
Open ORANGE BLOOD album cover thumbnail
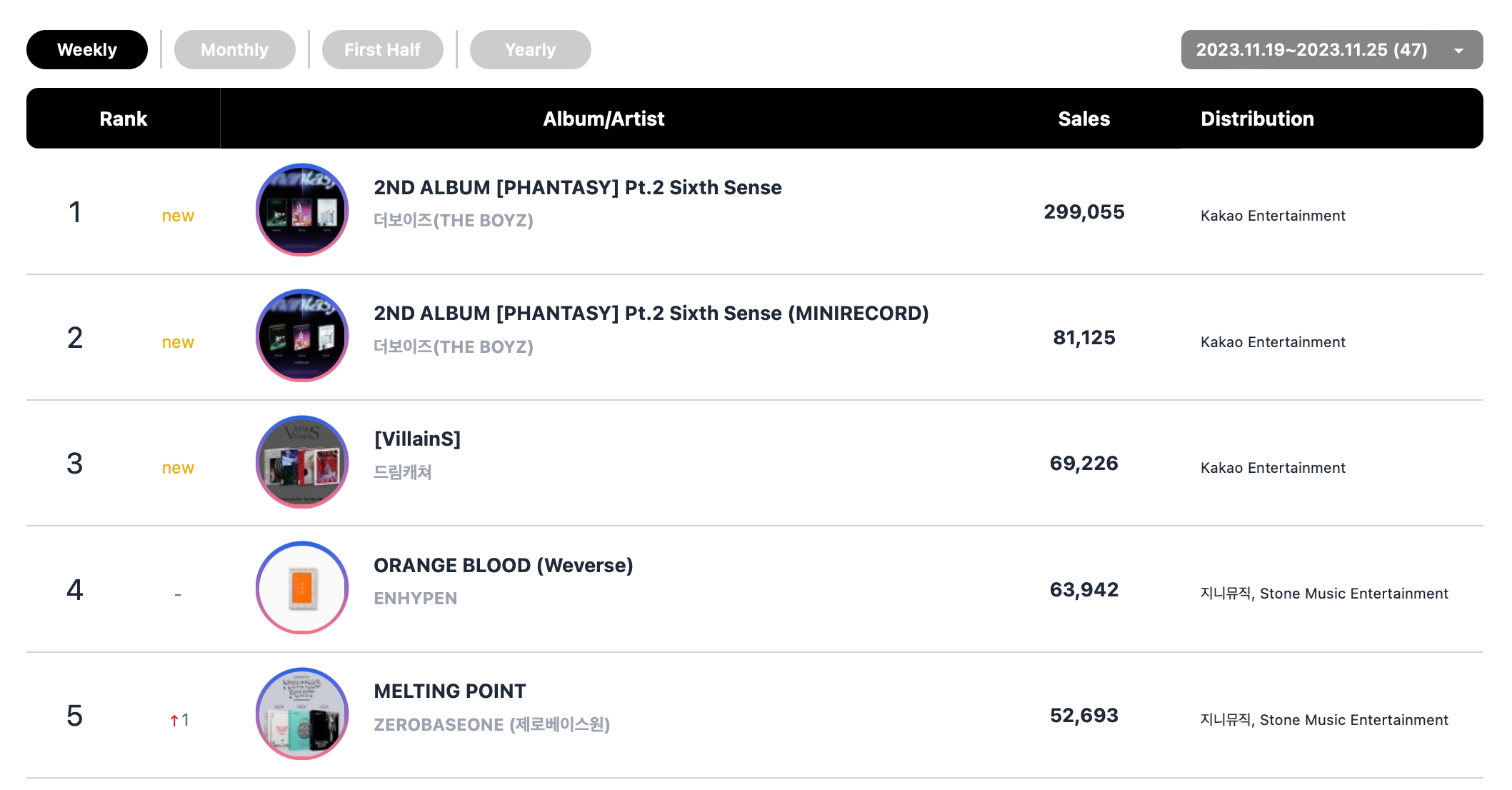(302, 588)
